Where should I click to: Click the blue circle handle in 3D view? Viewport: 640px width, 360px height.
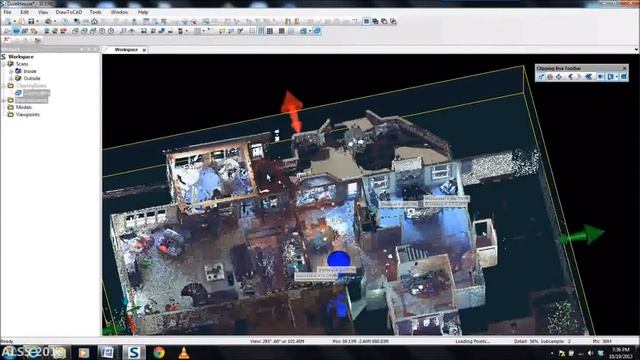click(x=338, y=260)
